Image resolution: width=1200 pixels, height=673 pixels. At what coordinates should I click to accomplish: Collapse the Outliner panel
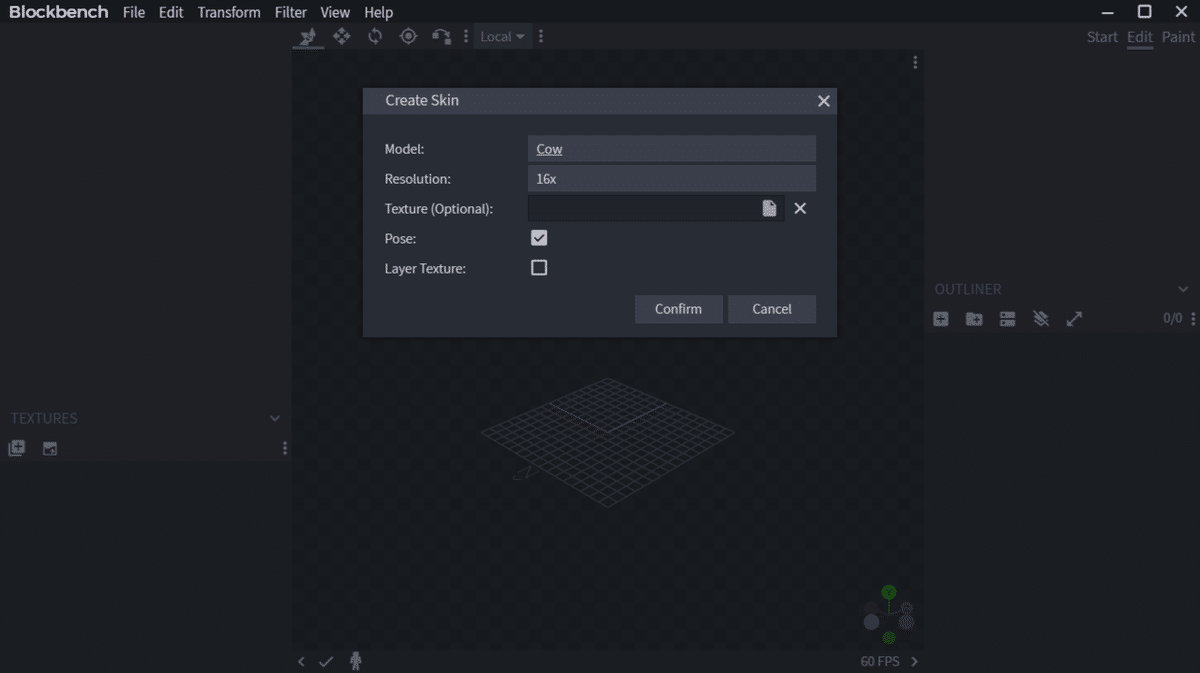click(1182, 289)
